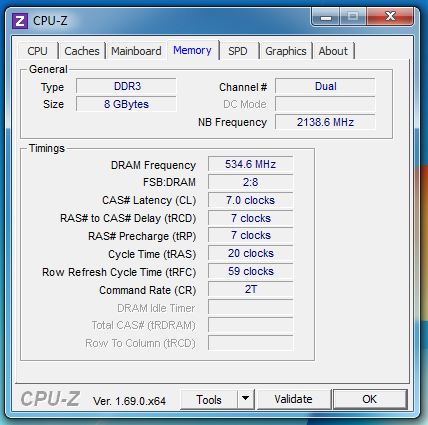Click the CPU-Z purple Z title bar icon
Image resolution: width=428 pixels, height=425 pixels.
[x=20, y=21]
